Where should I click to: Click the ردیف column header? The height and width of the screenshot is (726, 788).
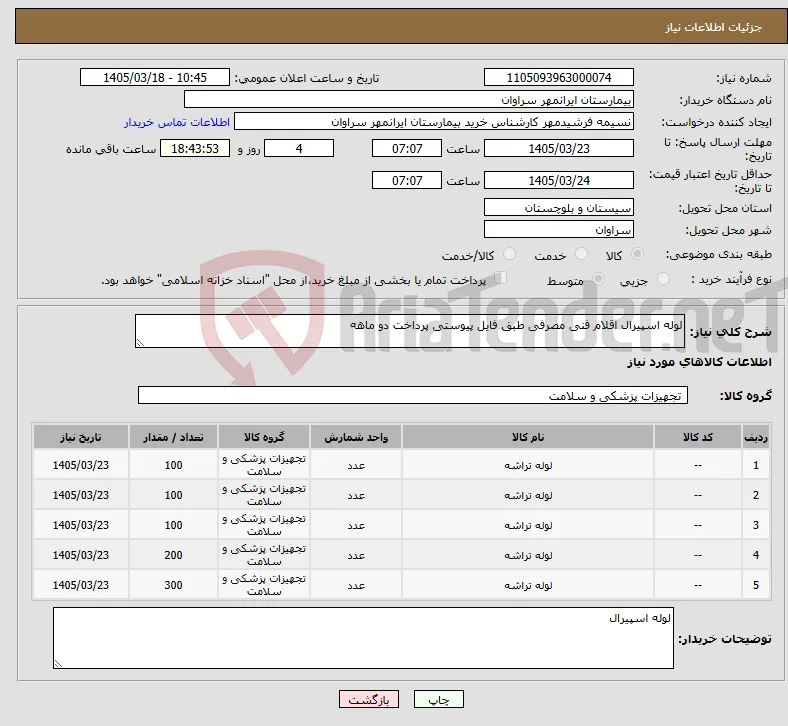[756, 437]
